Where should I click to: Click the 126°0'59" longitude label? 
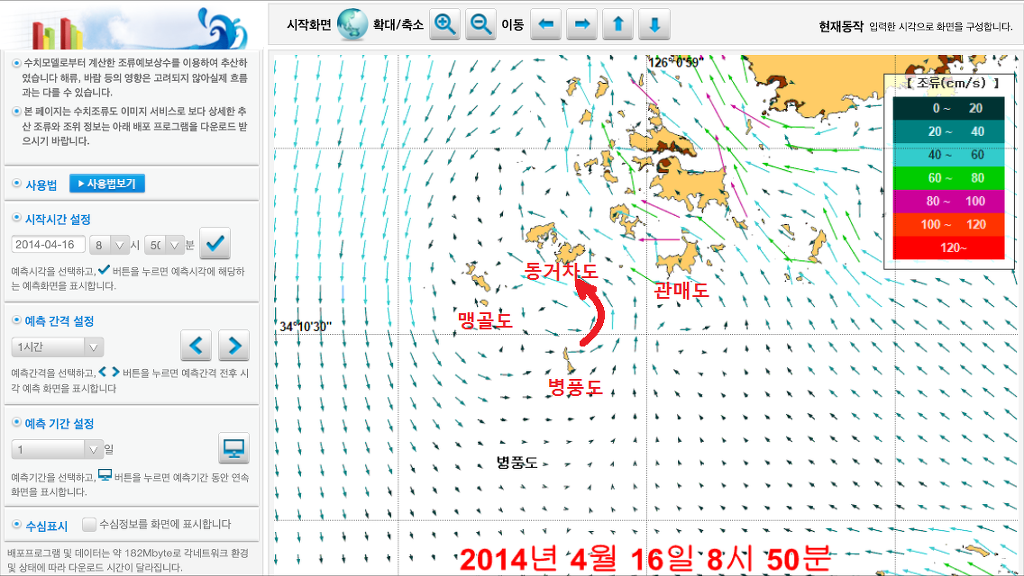pyautogui.click(x=674, y=62)
